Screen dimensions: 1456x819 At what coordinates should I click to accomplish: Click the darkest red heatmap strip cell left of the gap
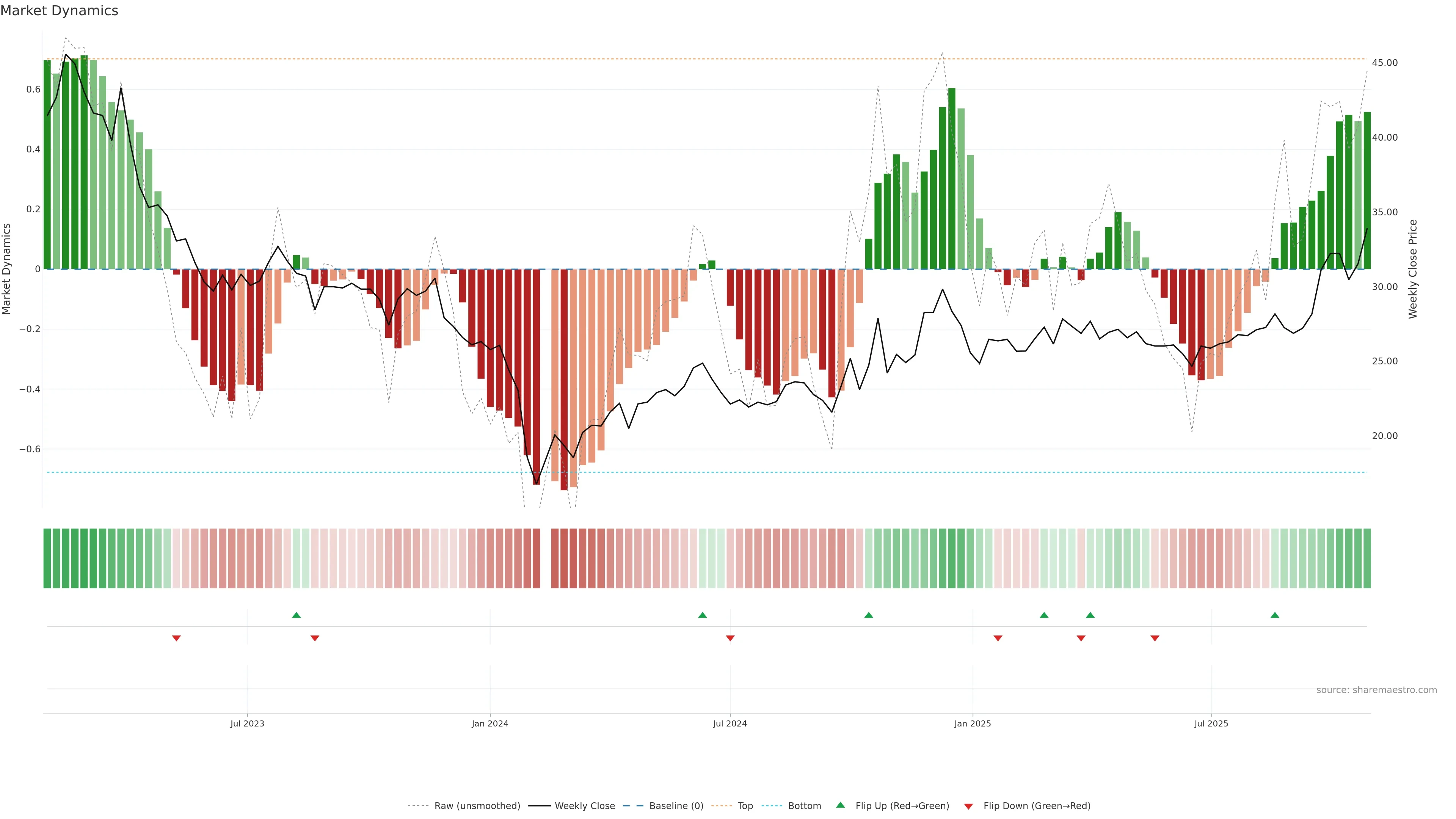(537, 559)
